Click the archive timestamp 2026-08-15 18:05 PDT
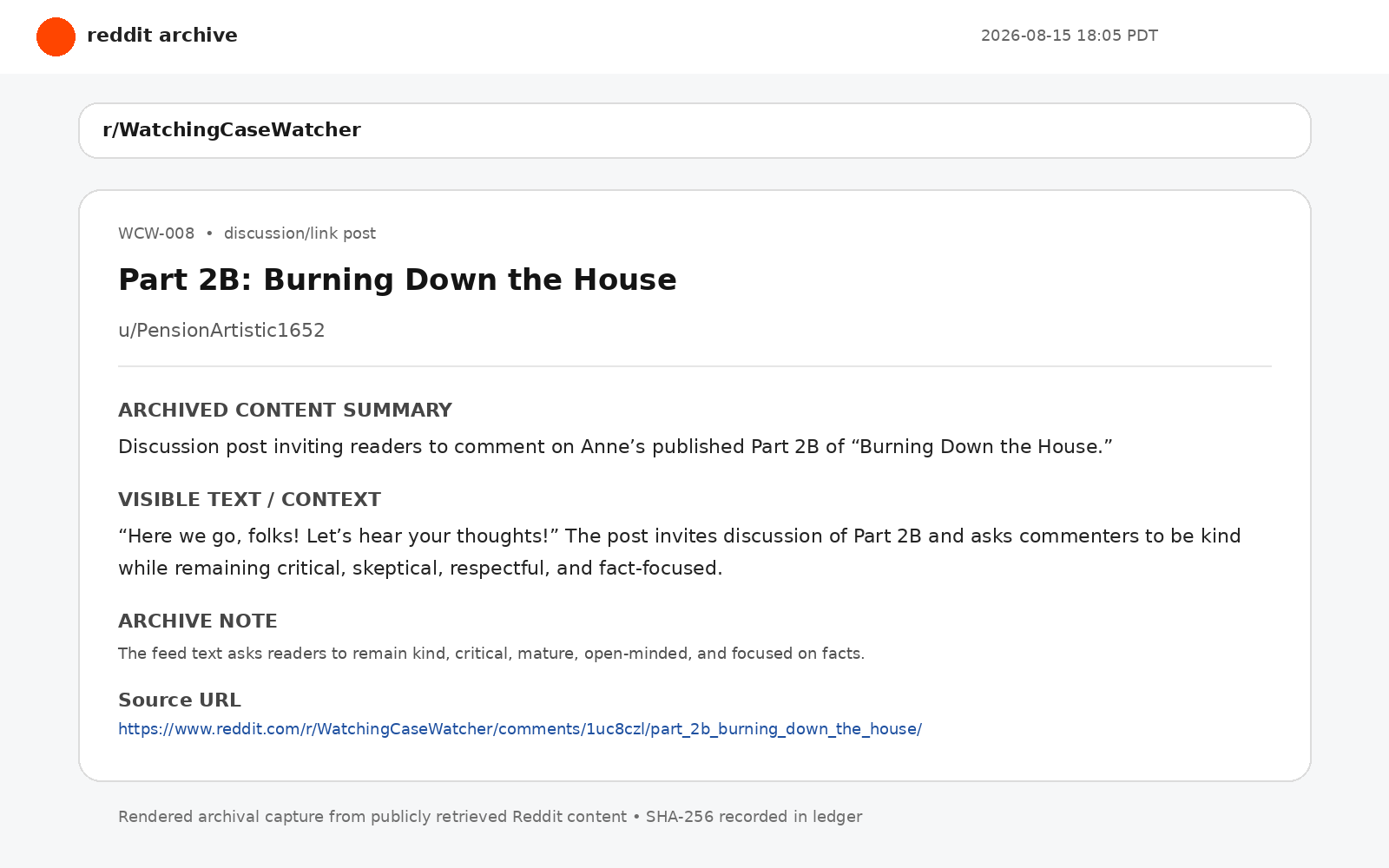The width and height of the screenshot is (1389, 868). 1070,36
